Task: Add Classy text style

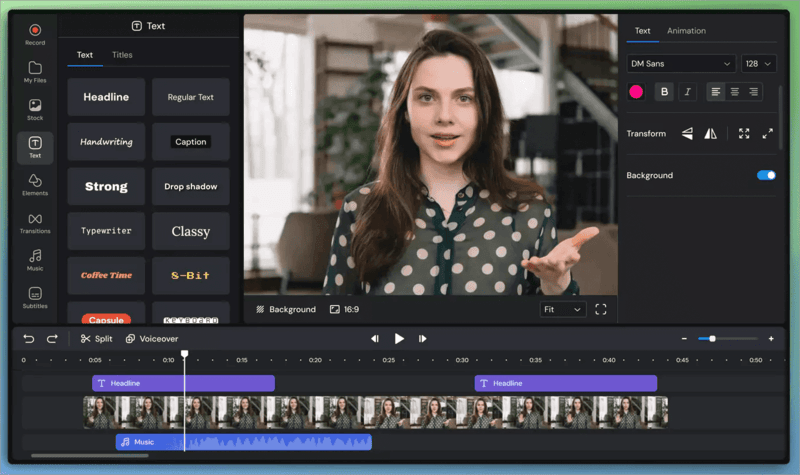Action: pyautogui.click(x=191, y=231)
